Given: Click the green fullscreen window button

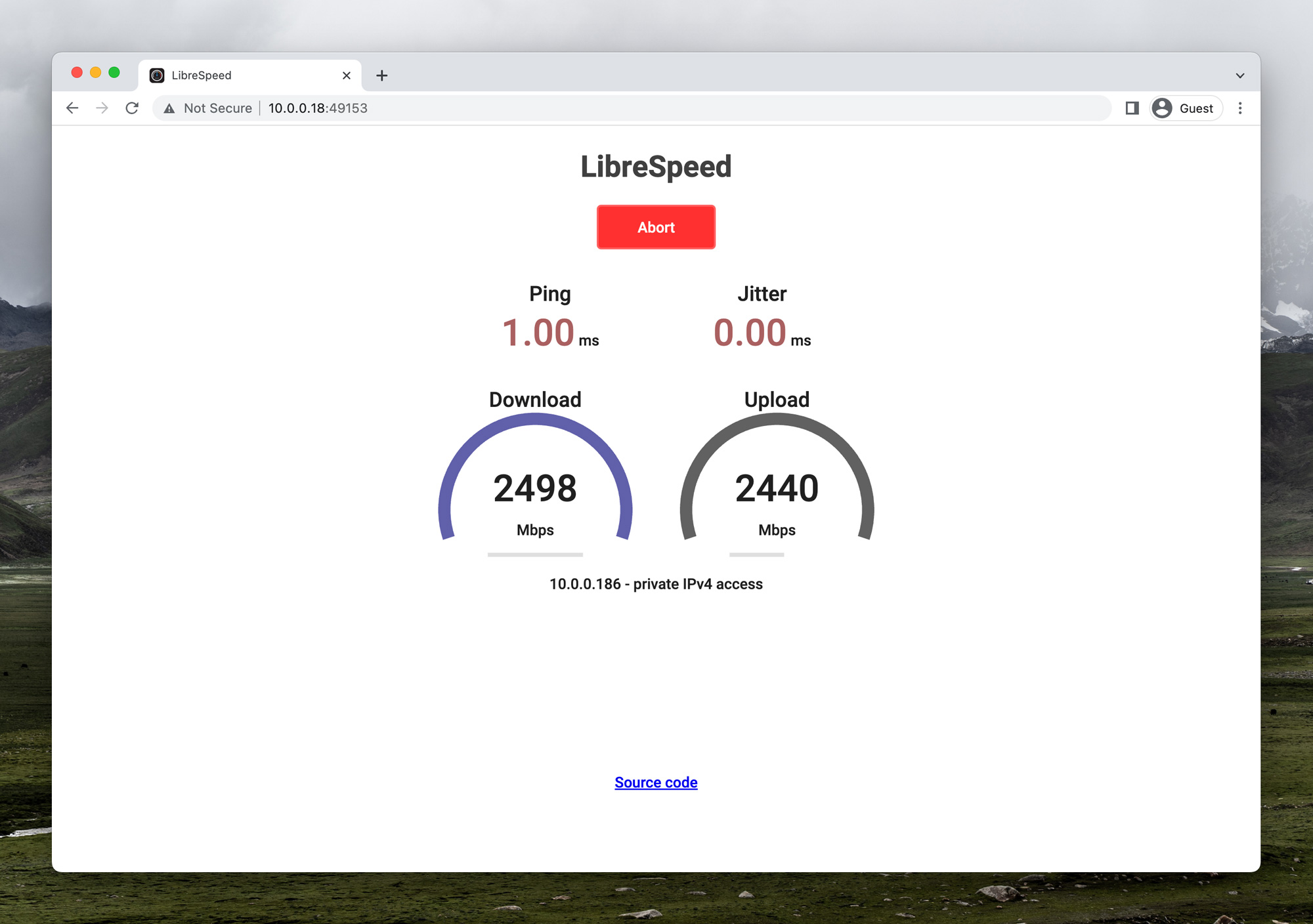Looking at the screenshot, I should click(x=114, y=72).
